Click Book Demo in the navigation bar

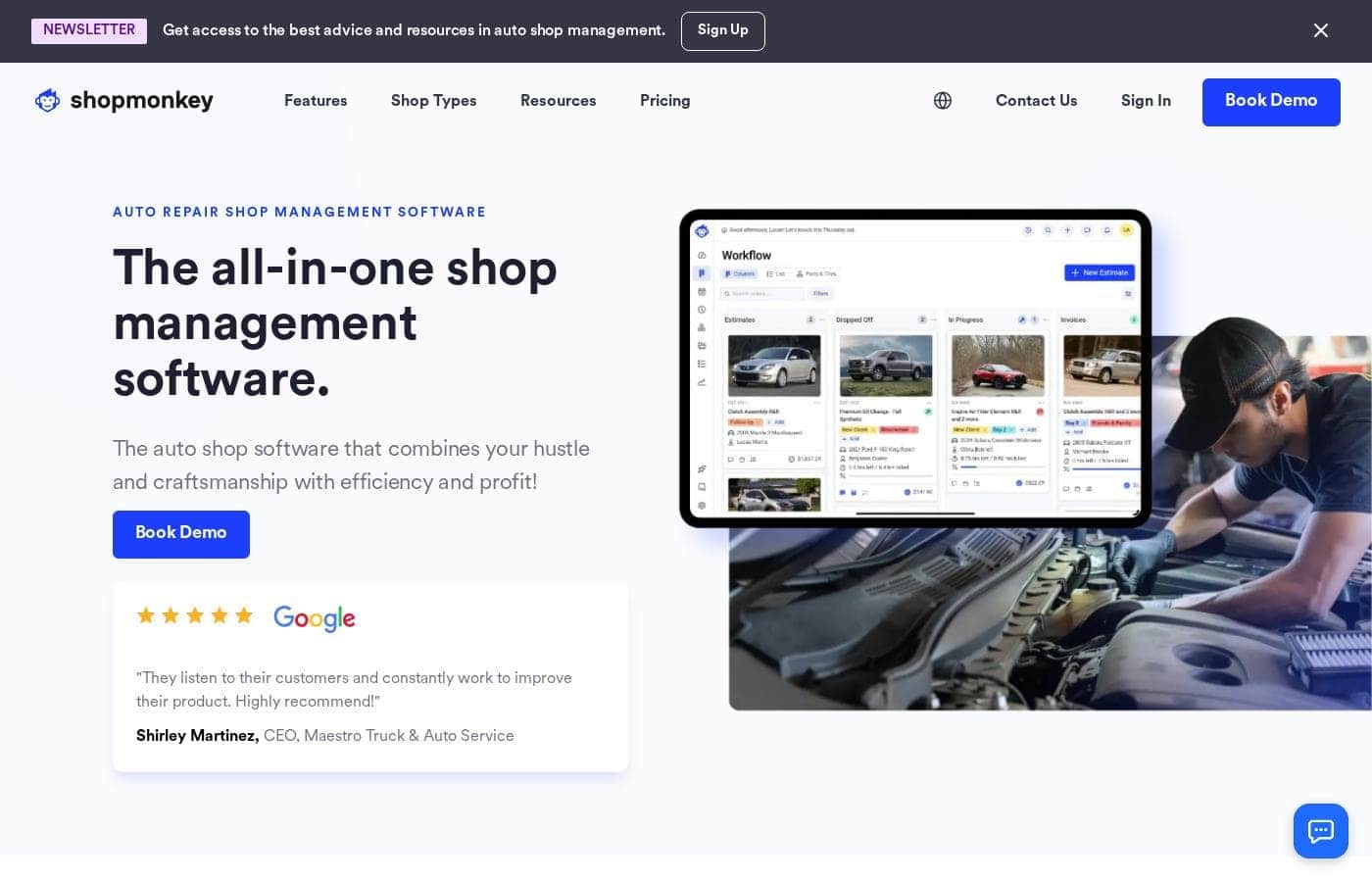point(1271,102)
